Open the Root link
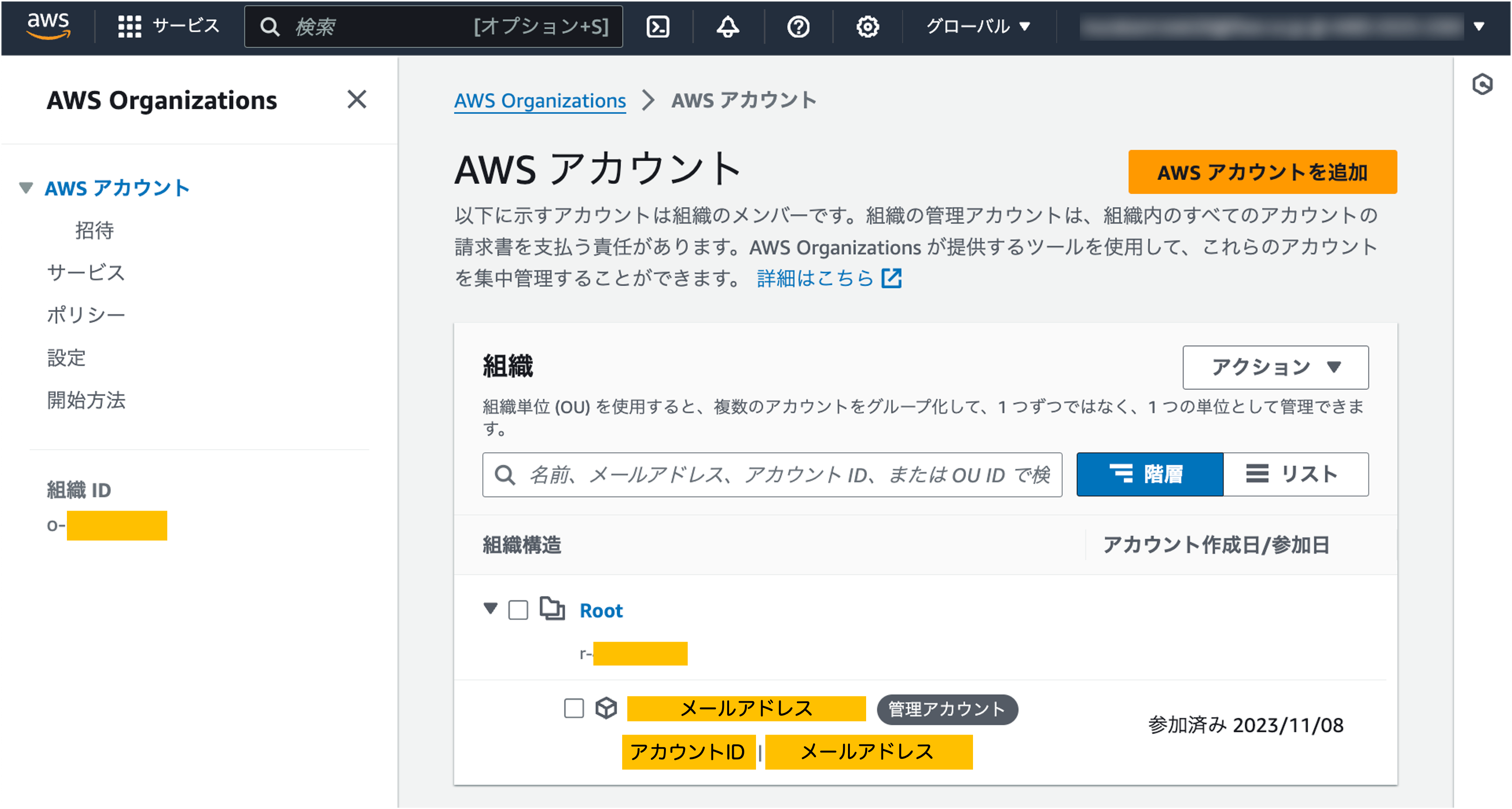The image size is (1512, 809). [x=601, y=611]
